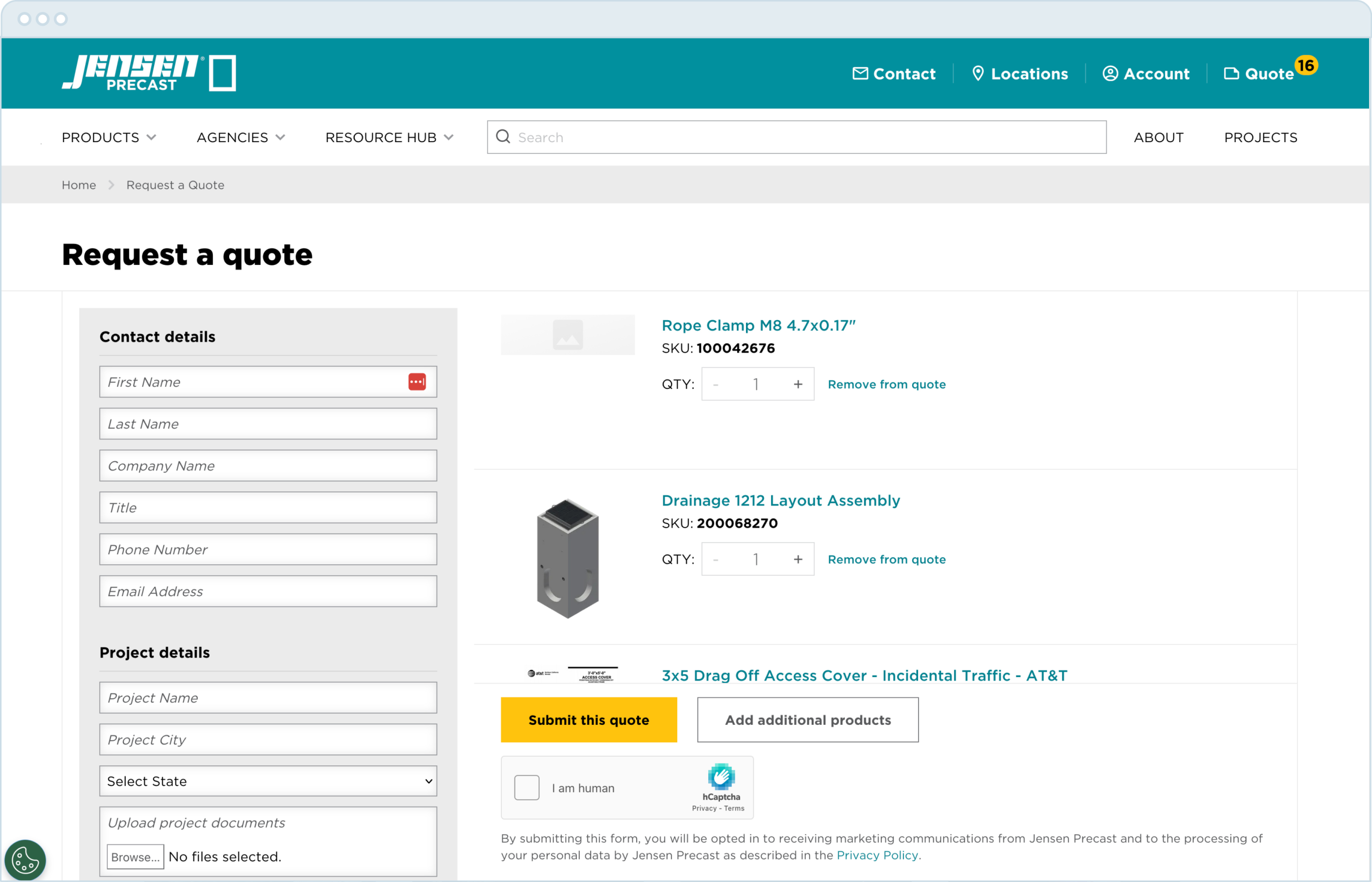Screen dimensions: 1372x882
Task: Click the Quote icon showing 16 items
Action: (x=1231, y=73)
